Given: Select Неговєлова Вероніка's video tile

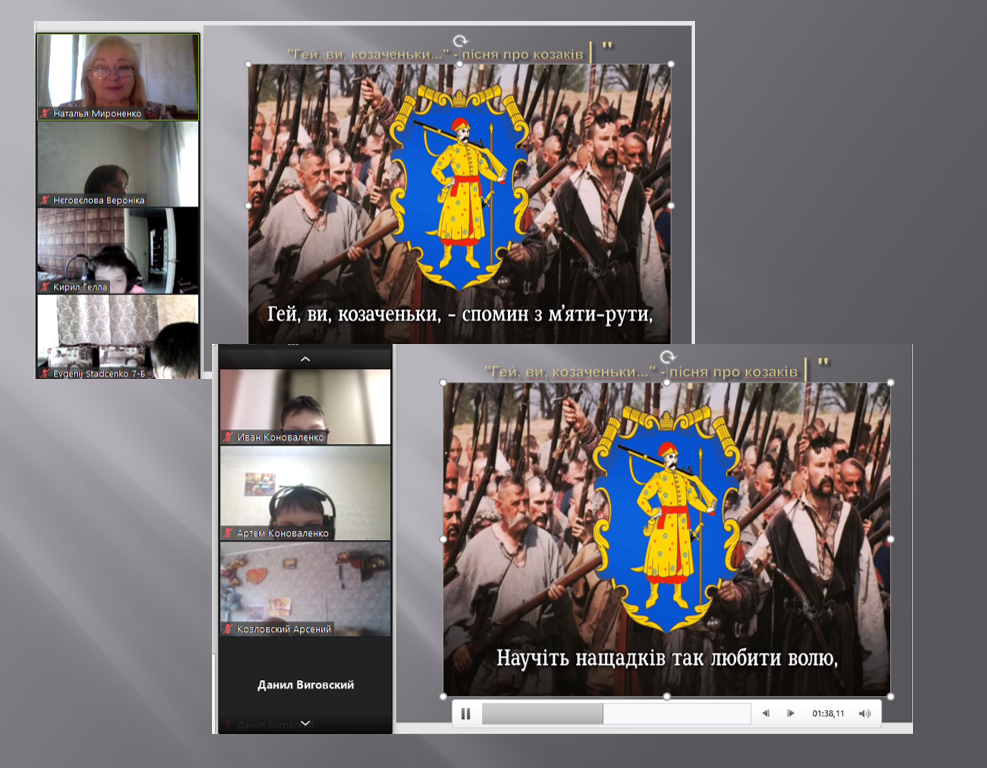Looking at the screenshot, I should coord(118,164).
